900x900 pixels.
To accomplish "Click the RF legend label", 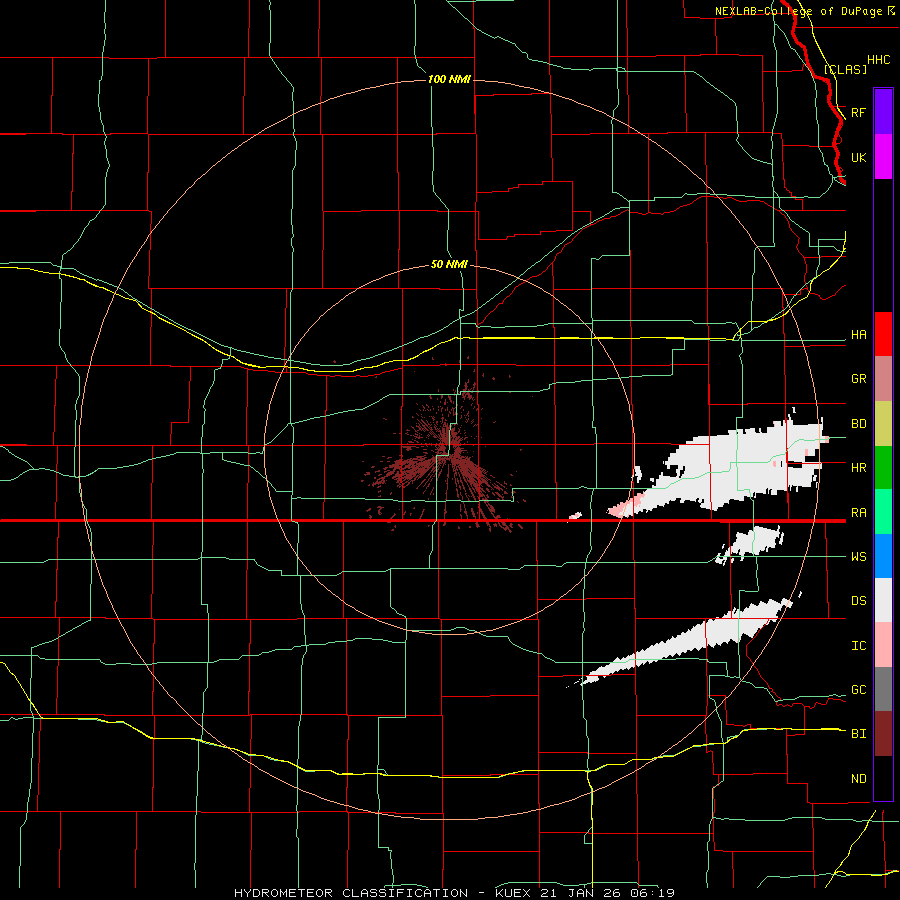I will (x=858, y=112).
